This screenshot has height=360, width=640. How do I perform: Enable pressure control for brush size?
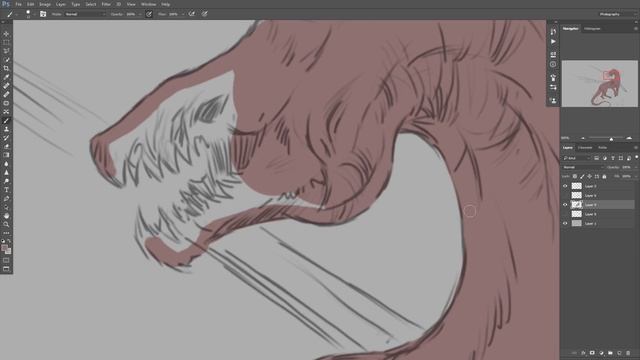point(204,14)
